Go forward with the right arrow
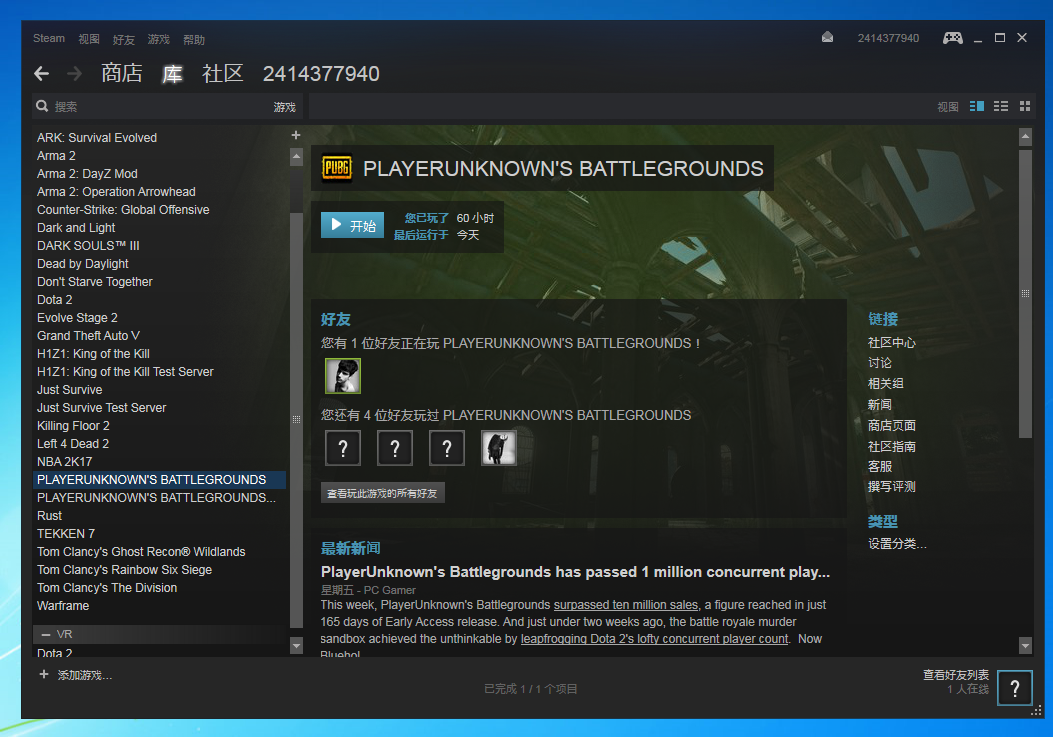 pos(75,73)
